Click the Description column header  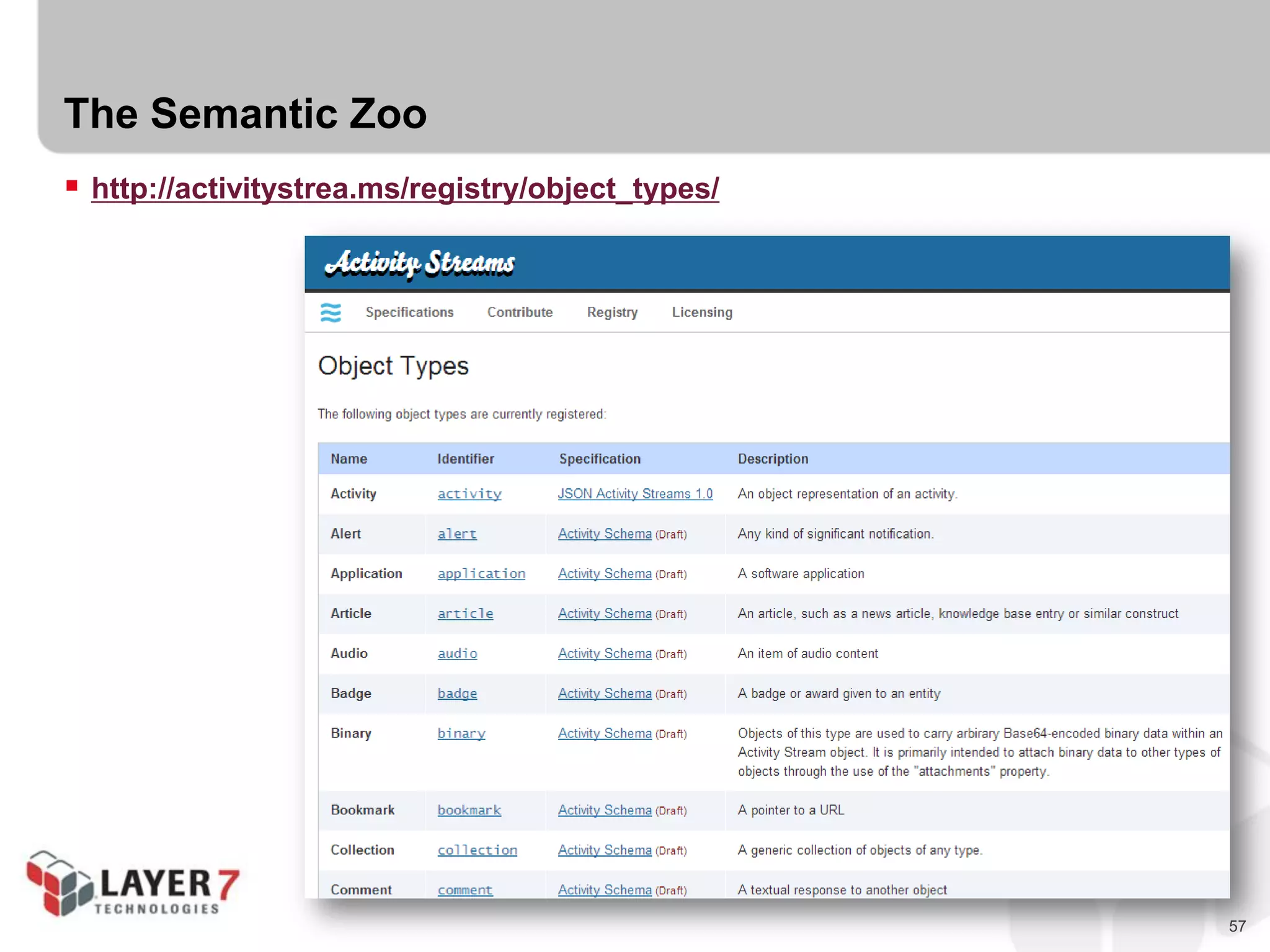click(773, 459)
